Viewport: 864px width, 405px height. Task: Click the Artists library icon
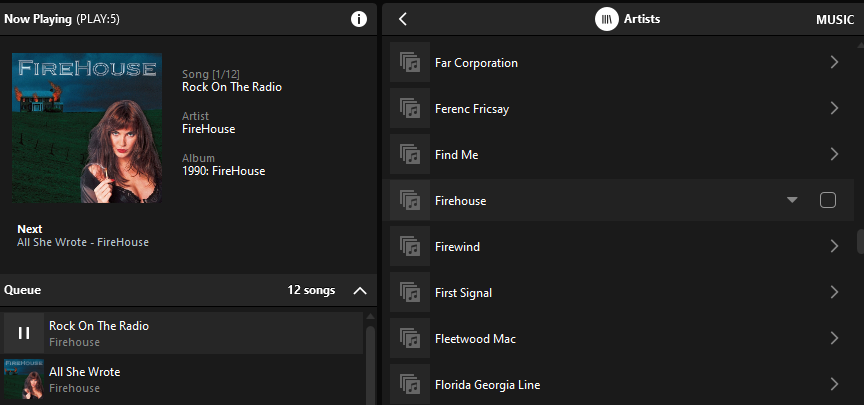[x=606, y=19]
